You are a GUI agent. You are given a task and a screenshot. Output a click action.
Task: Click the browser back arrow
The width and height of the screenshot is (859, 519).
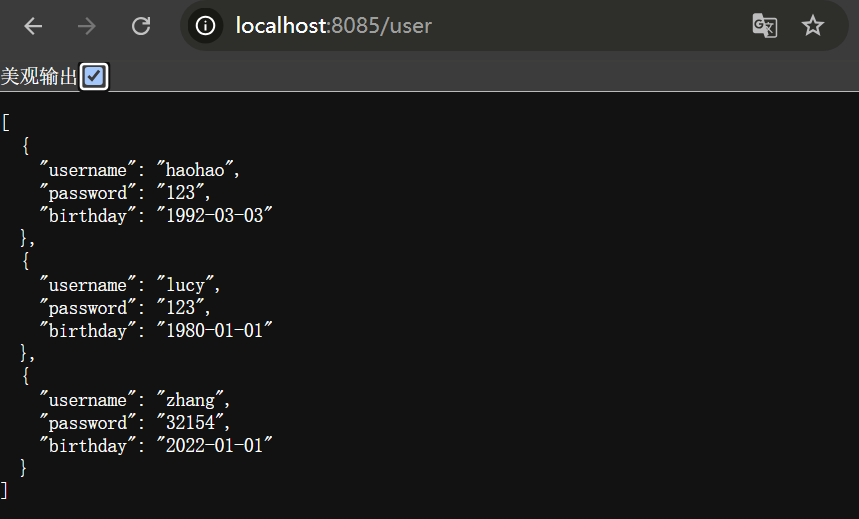[34, 26]
